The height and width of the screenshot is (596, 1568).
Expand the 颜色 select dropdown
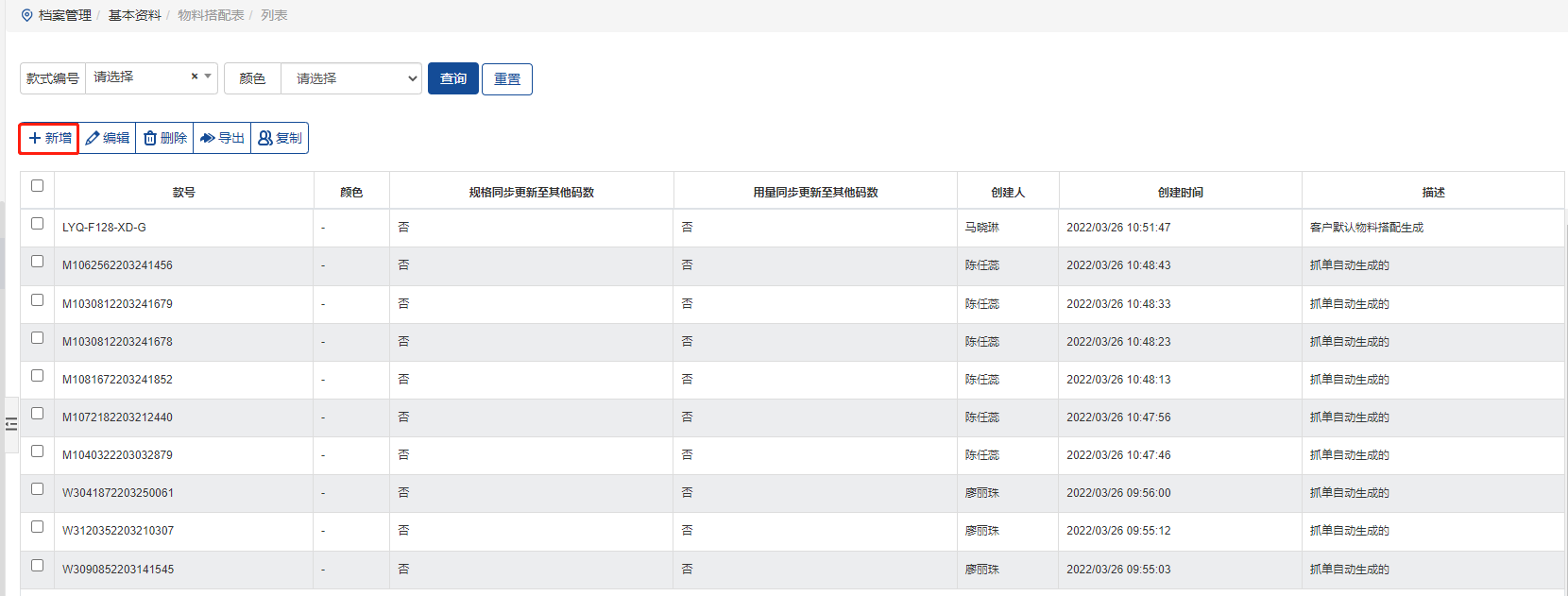click(350, 78)
